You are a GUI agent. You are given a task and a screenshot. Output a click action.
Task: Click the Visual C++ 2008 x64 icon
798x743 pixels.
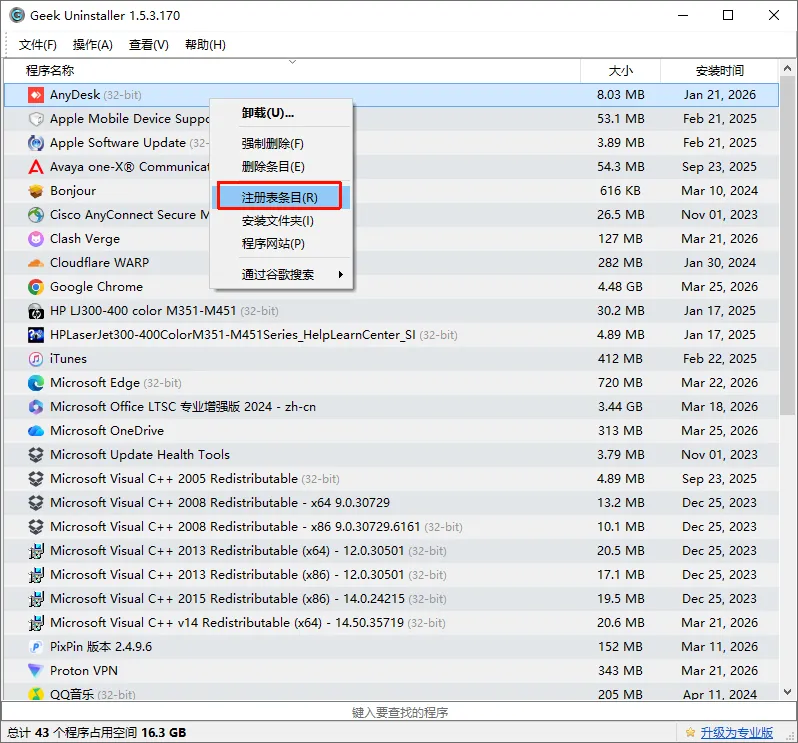(36, 503)
